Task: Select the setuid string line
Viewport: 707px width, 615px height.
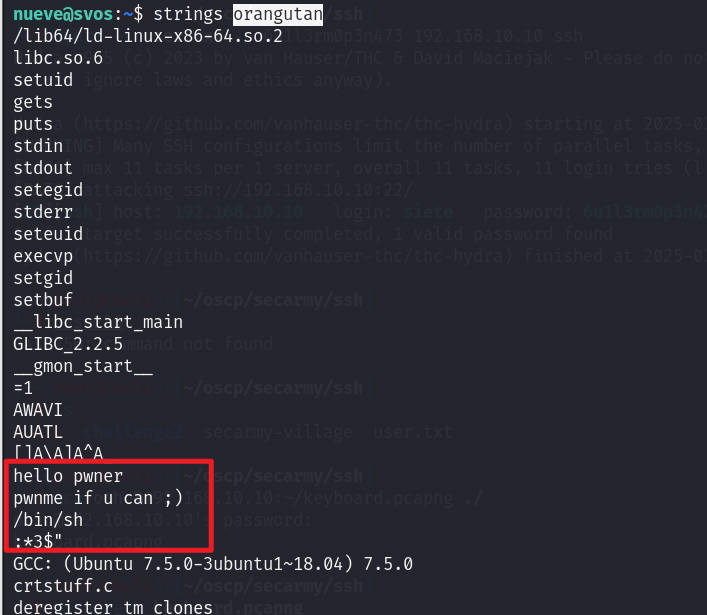Action: coord(43,80)
